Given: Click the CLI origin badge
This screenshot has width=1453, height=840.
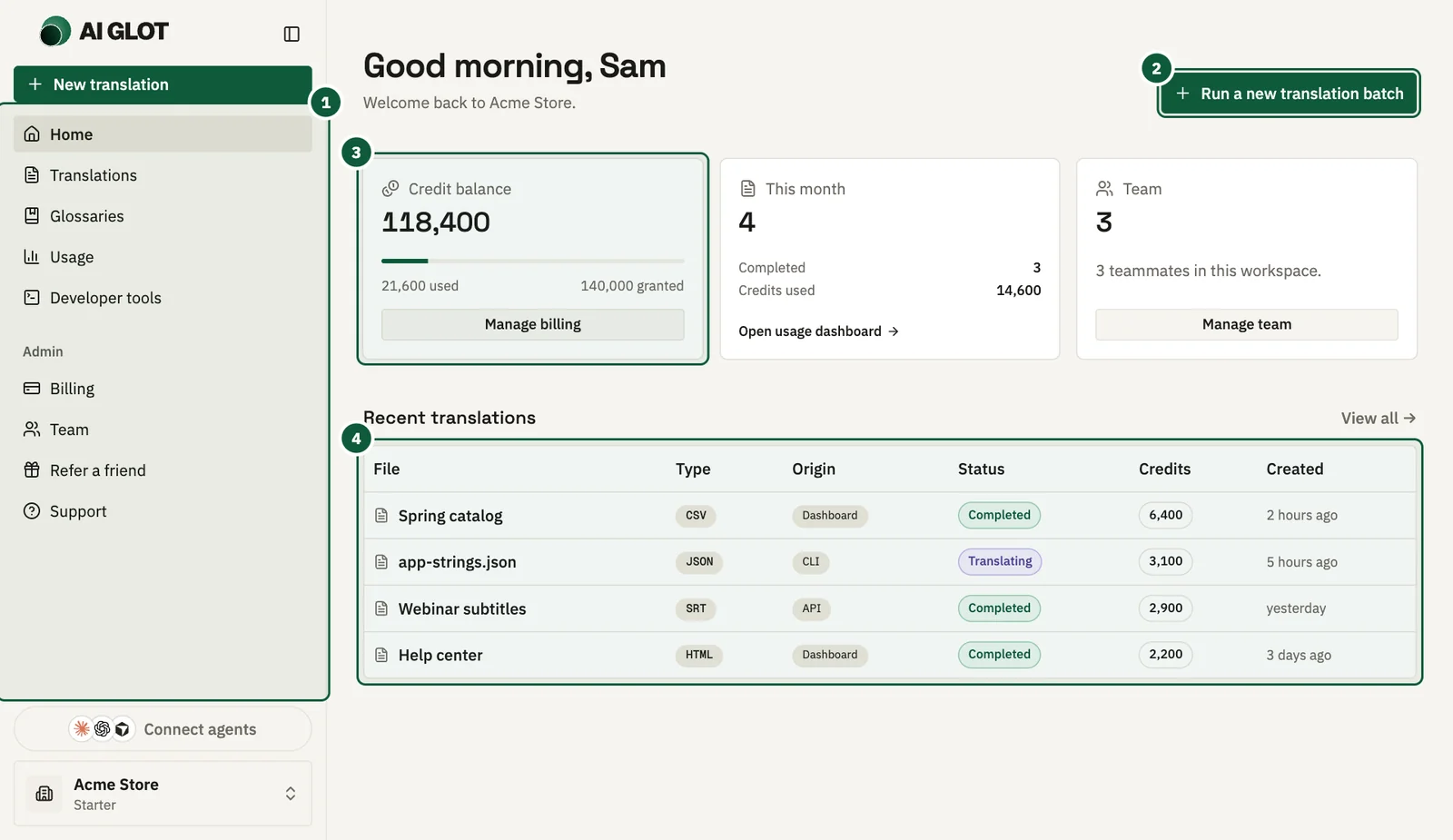Looking at the screenshot, I should point(811,562).
